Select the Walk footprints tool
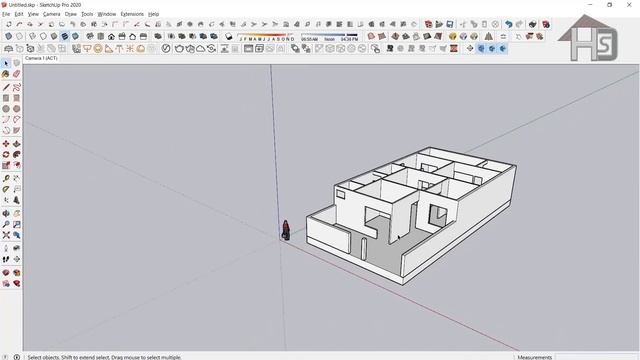Screen dimensions: 640x360 click(x=6, y=259)
